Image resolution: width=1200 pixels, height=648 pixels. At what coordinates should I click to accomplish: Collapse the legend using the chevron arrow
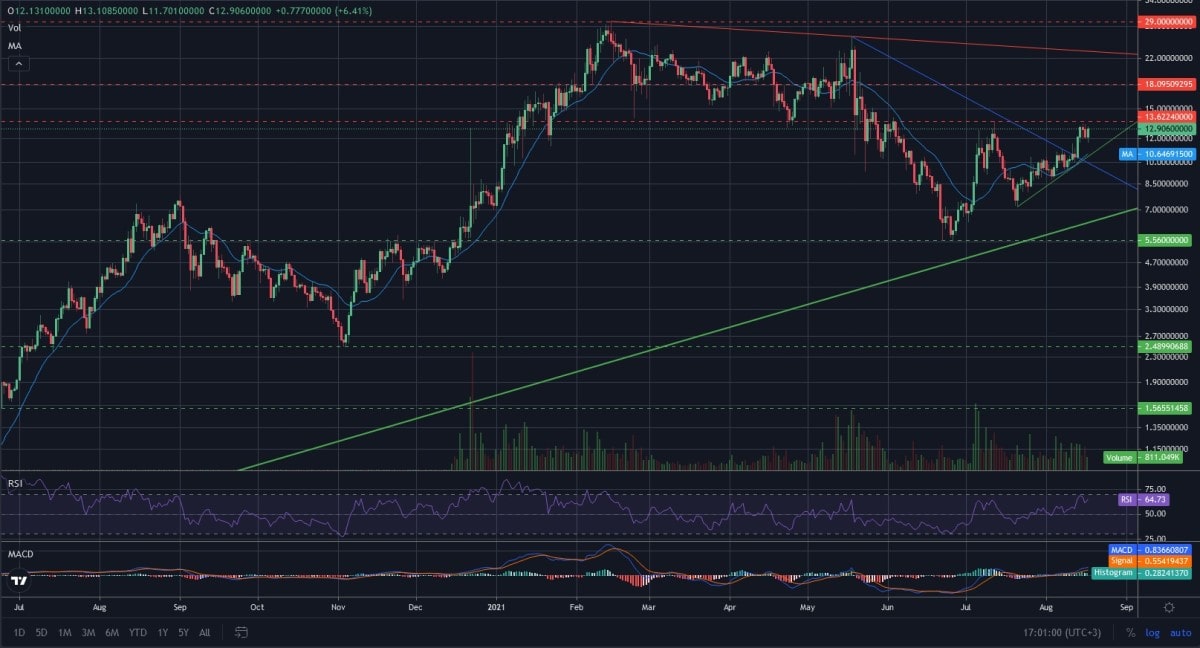click(17, 63)
